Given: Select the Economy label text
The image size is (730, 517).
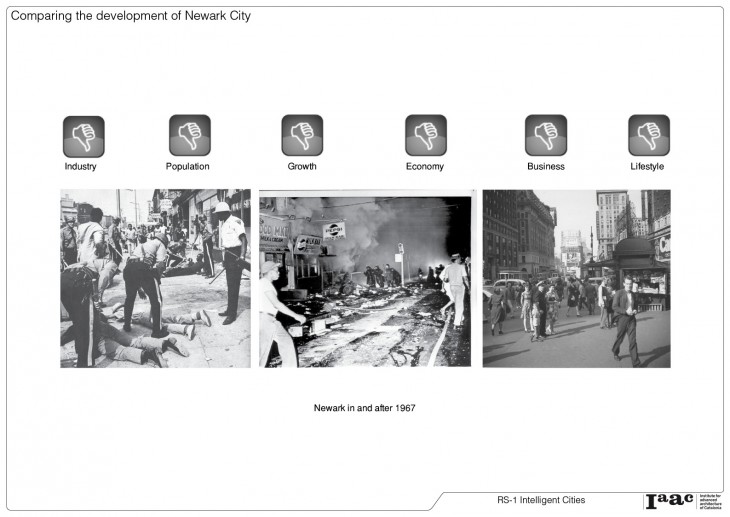Looking at the screenshot, I should 425,167.
